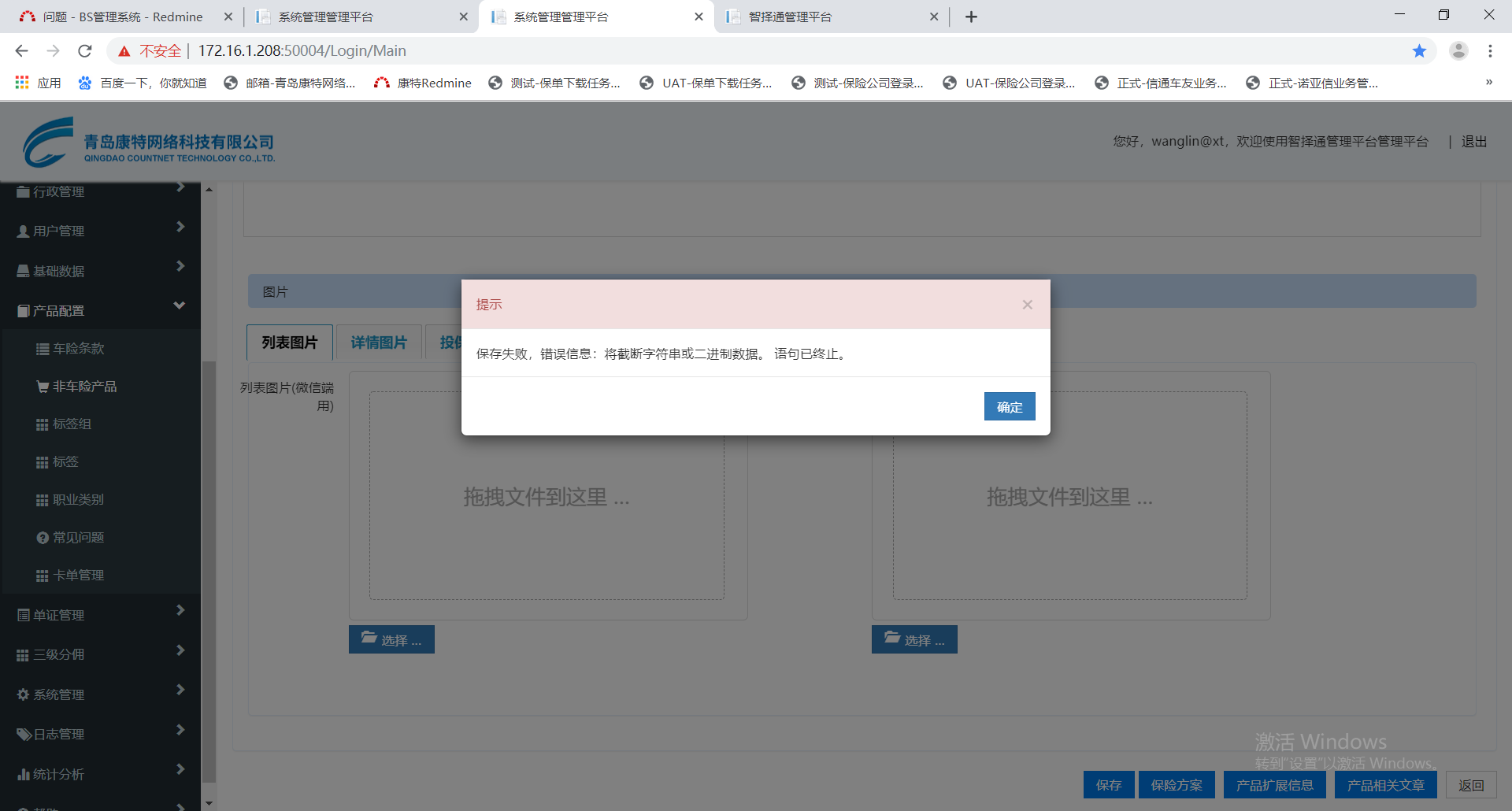This screenshot has width=1512, height=811.
Task: Click the 保险方案 button
Action: 1177,785
